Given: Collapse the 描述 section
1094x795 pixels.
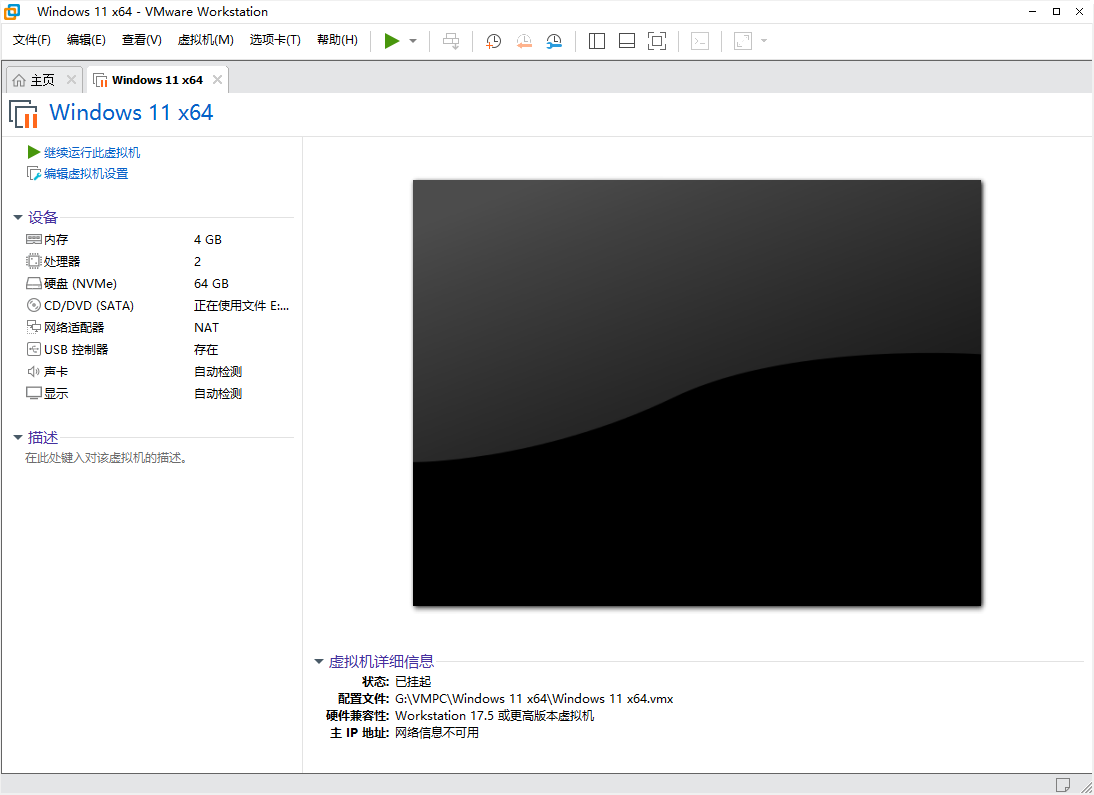Looking at the screenshot, I should 18,438.
